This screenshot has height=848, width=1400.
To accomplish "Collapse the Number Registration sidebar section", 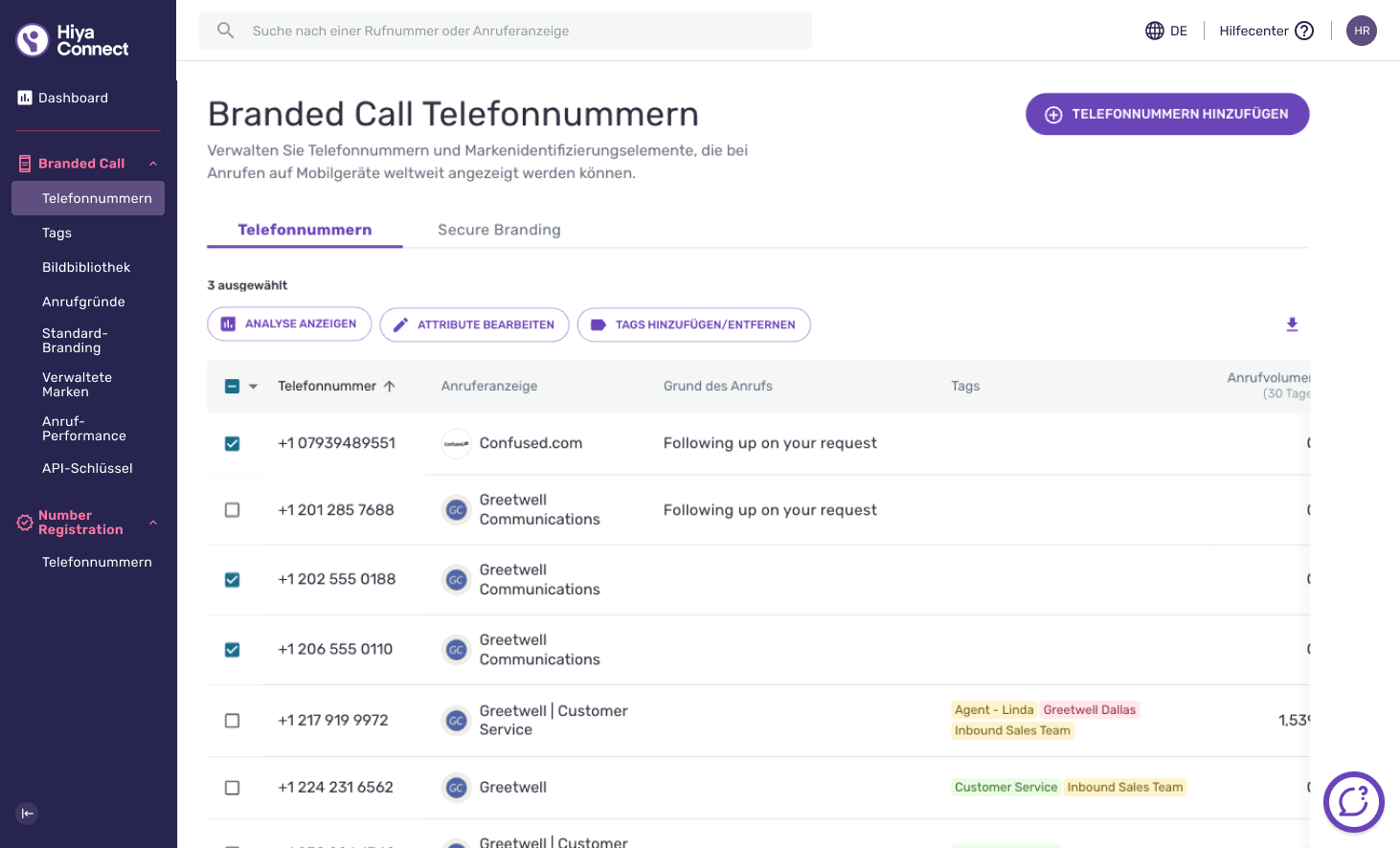I will (x=153, y=523).
